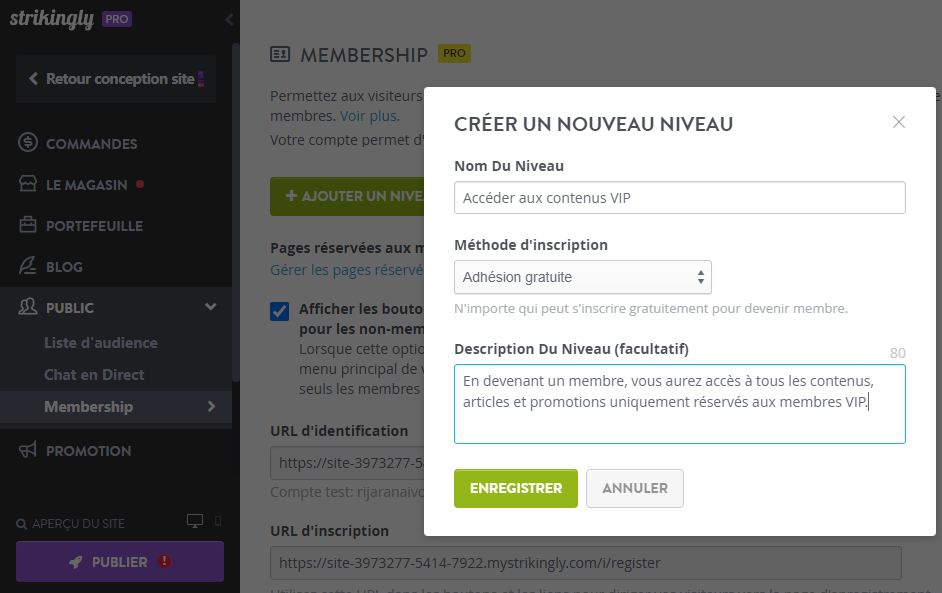Viewport: 942px width, 593px height.
Task: Open Chat en Direct menu item
Action: (x=94, y=375)
